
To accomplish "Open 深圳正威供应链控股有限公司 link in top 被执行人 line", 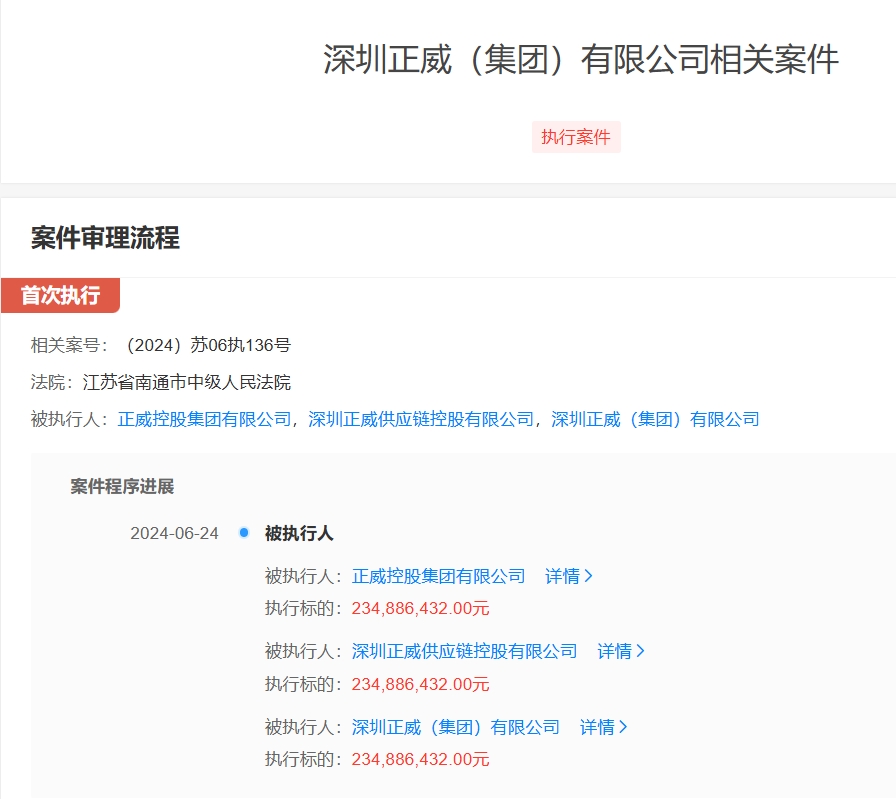I will (421, 420).
